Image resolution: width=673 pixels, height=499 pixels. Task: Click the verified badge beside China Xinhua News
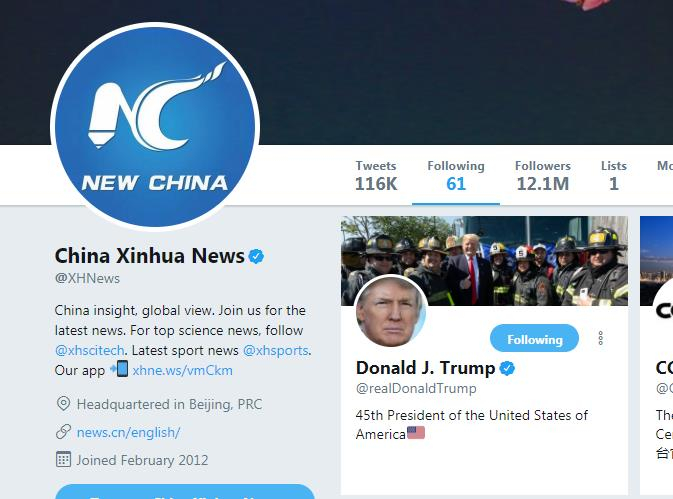[x=257, y=256]
